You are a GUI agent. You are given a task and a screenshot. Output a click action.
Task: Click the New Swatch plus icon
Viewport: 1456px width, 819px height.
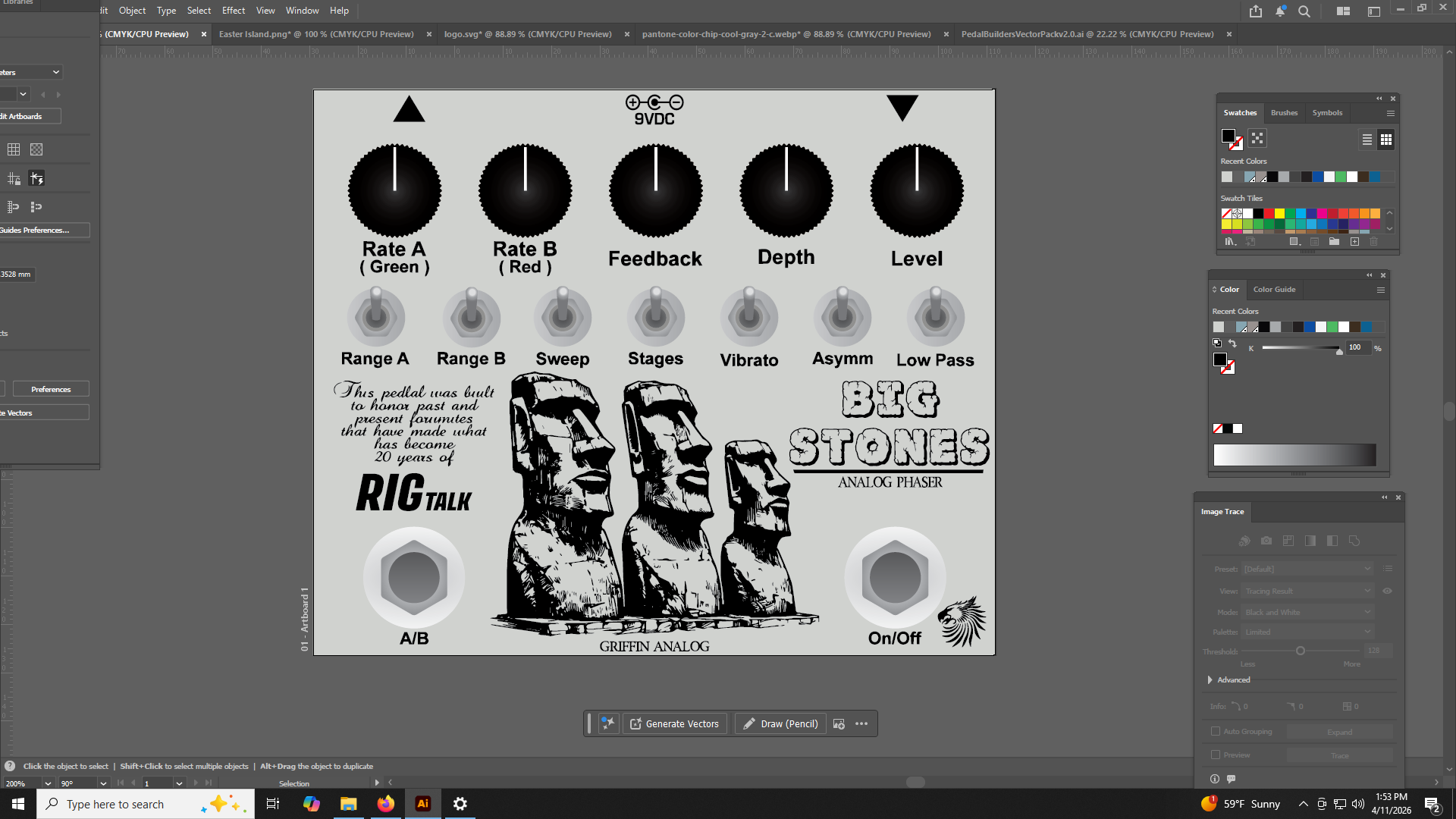coord(1354,242)
